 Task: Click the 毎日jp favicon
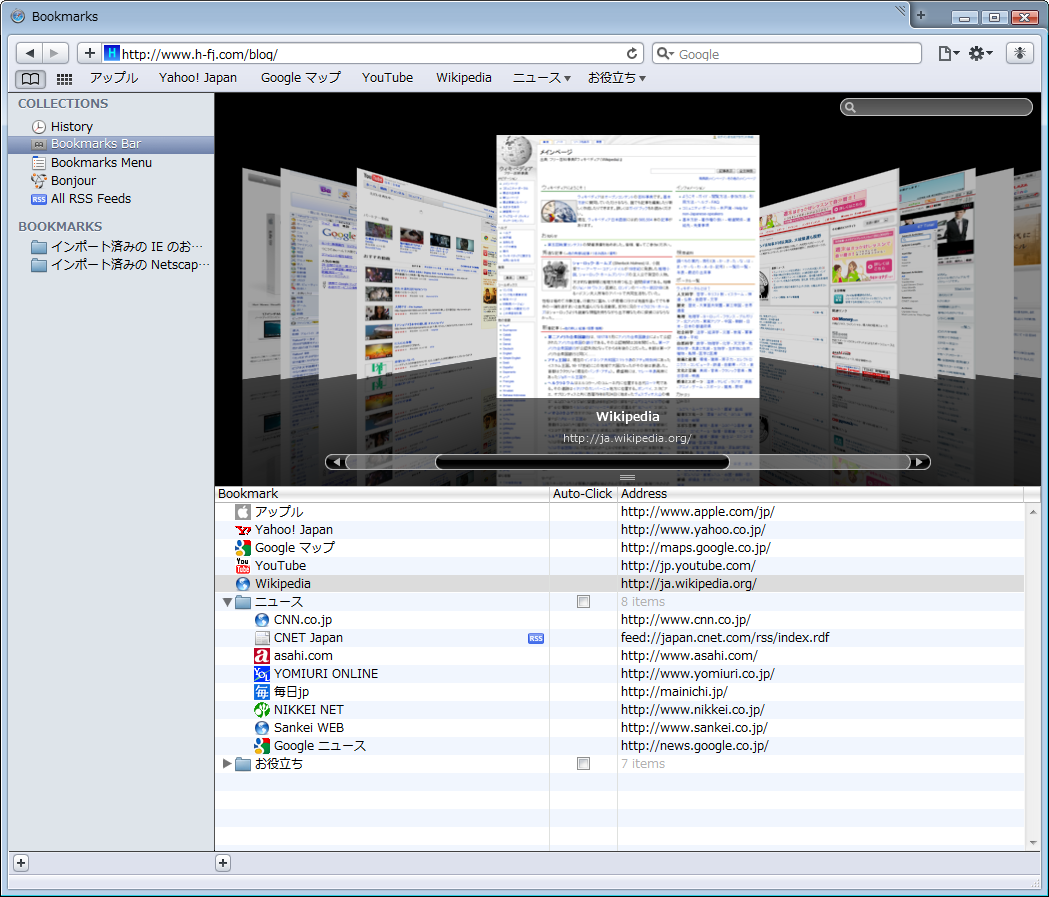(x=262, y=692)
